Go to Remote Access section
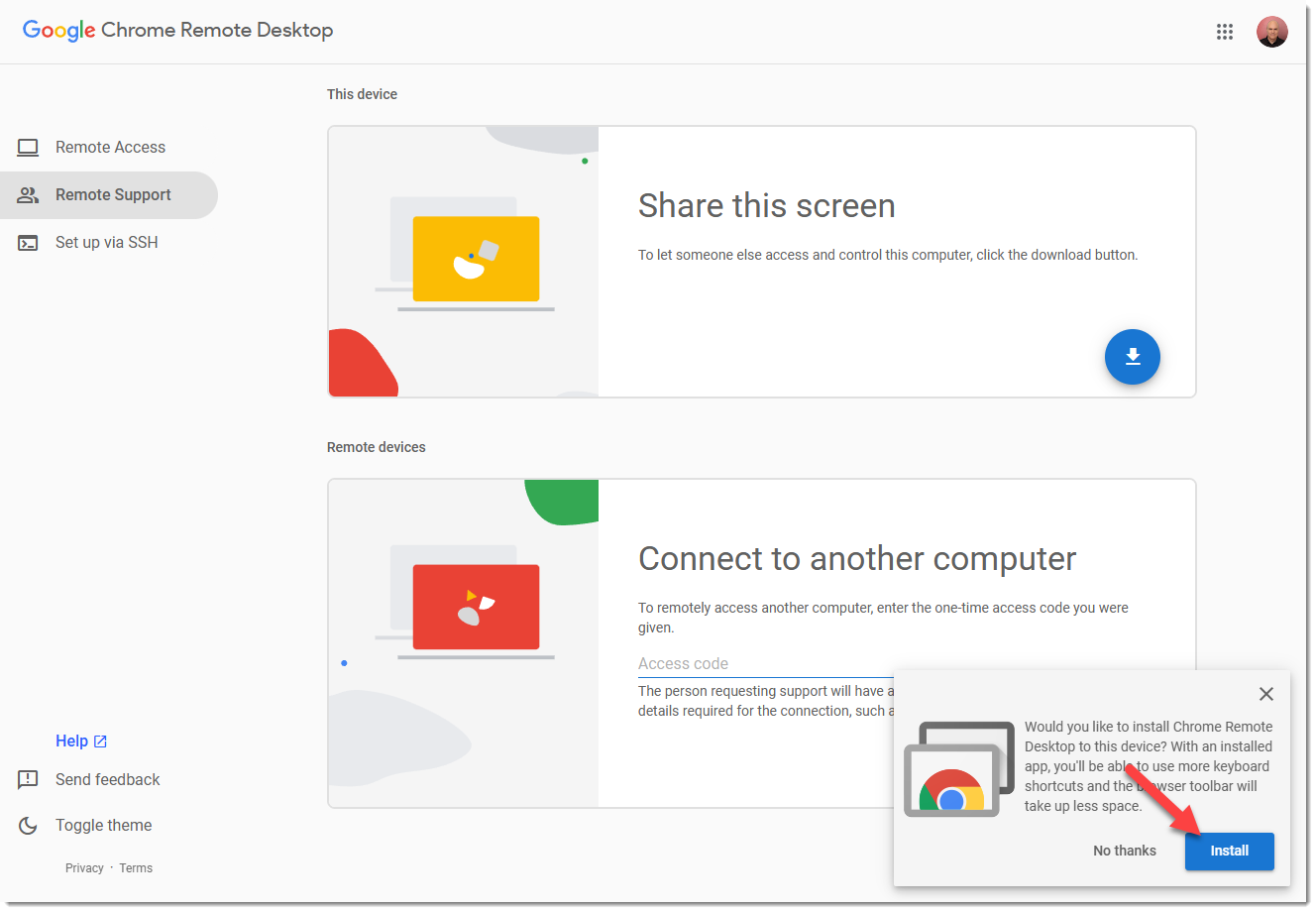This screenshot has width=1316, height=912. pyautogui.click(x=109, y=148)
